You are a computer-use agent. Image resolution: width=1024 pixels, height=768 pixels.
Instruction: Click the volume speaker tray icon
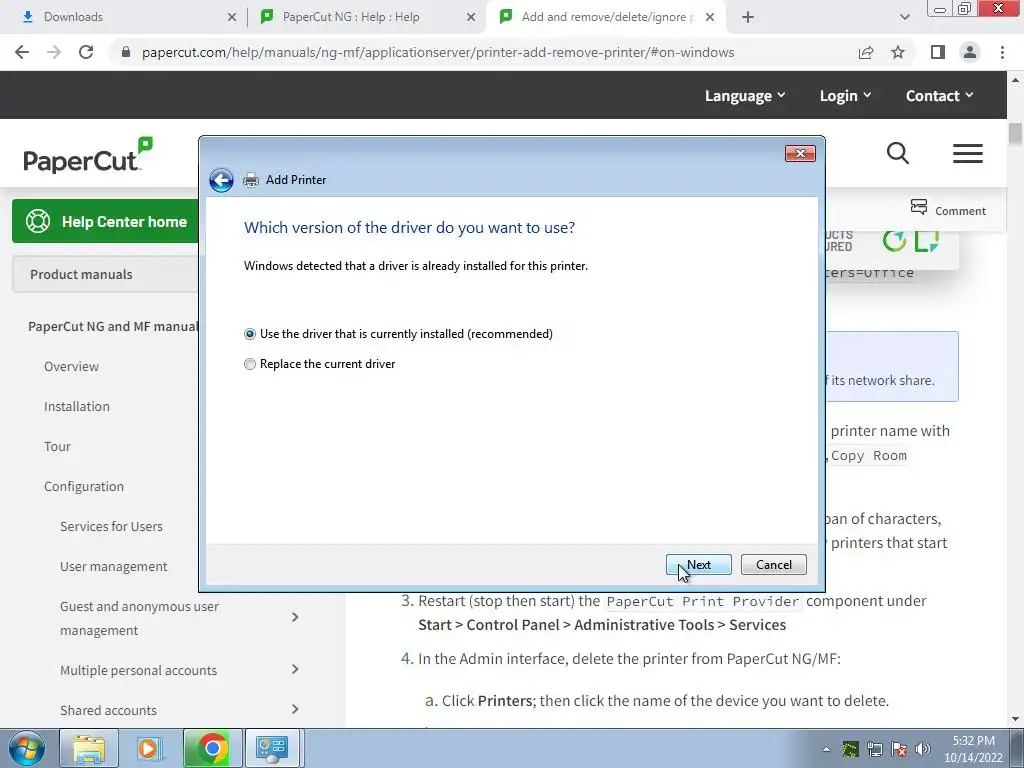[x=923, y=749]
